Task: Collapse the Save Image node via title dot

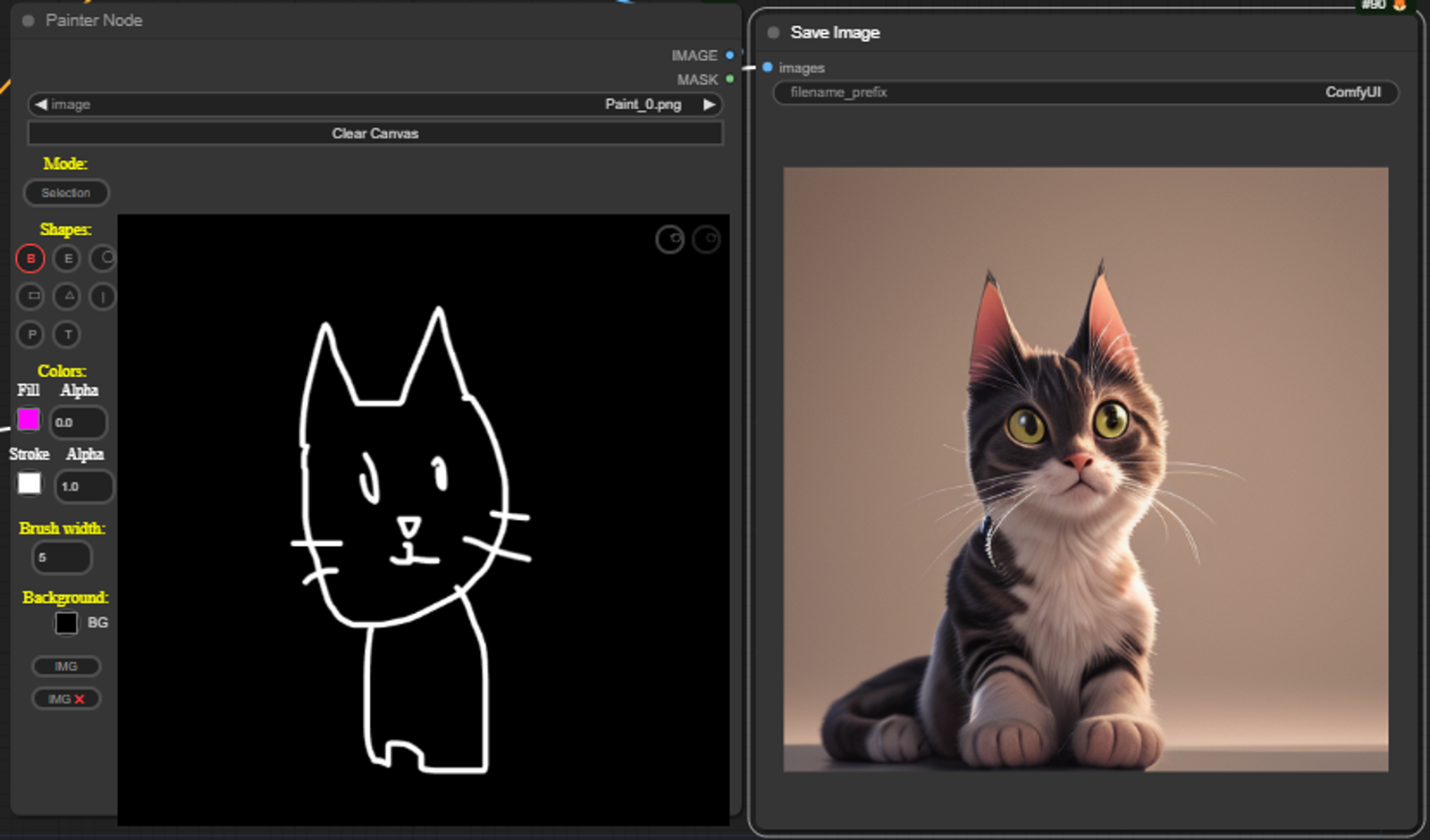Action: pyautogui.click(x=774, y=33)
